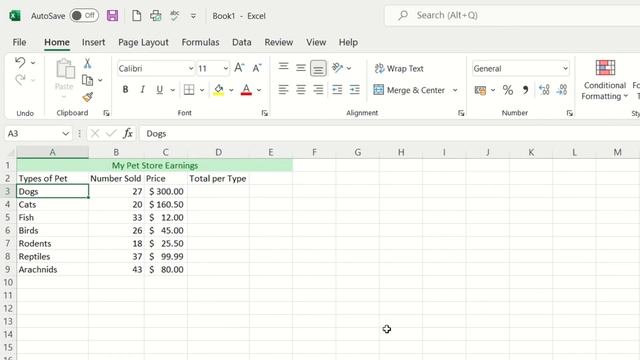This screenshot has width=640, height=360.
Task: Apply Comma Style format
Action: 525,90
